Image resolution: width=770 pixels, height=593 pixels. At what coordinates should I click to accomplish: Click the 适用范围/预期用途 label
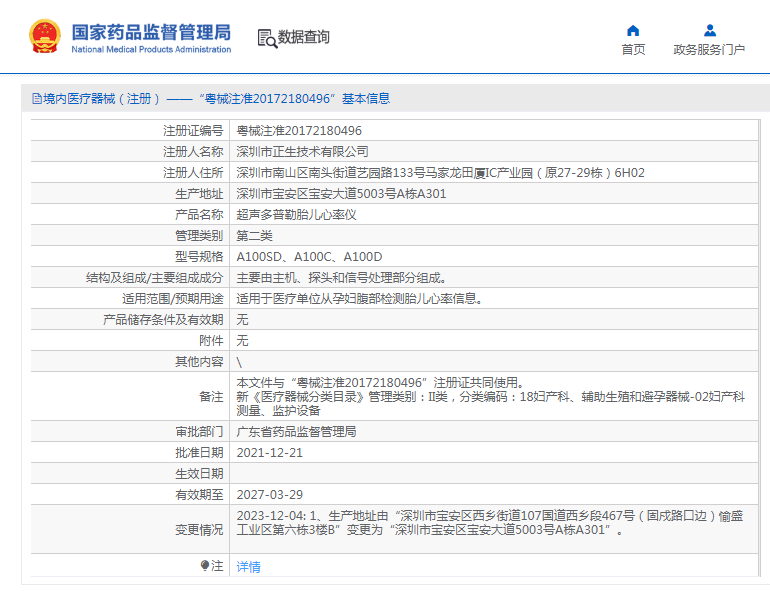(173, 299)
